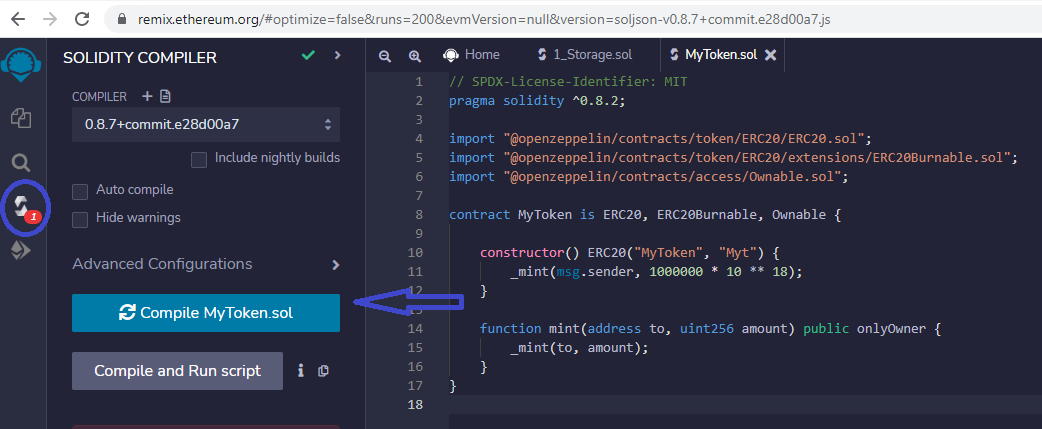The height and width of the screenshot is (429, 1042).
Task: Open the File Explorer sidebar icon
Action: tap(21, 118)
